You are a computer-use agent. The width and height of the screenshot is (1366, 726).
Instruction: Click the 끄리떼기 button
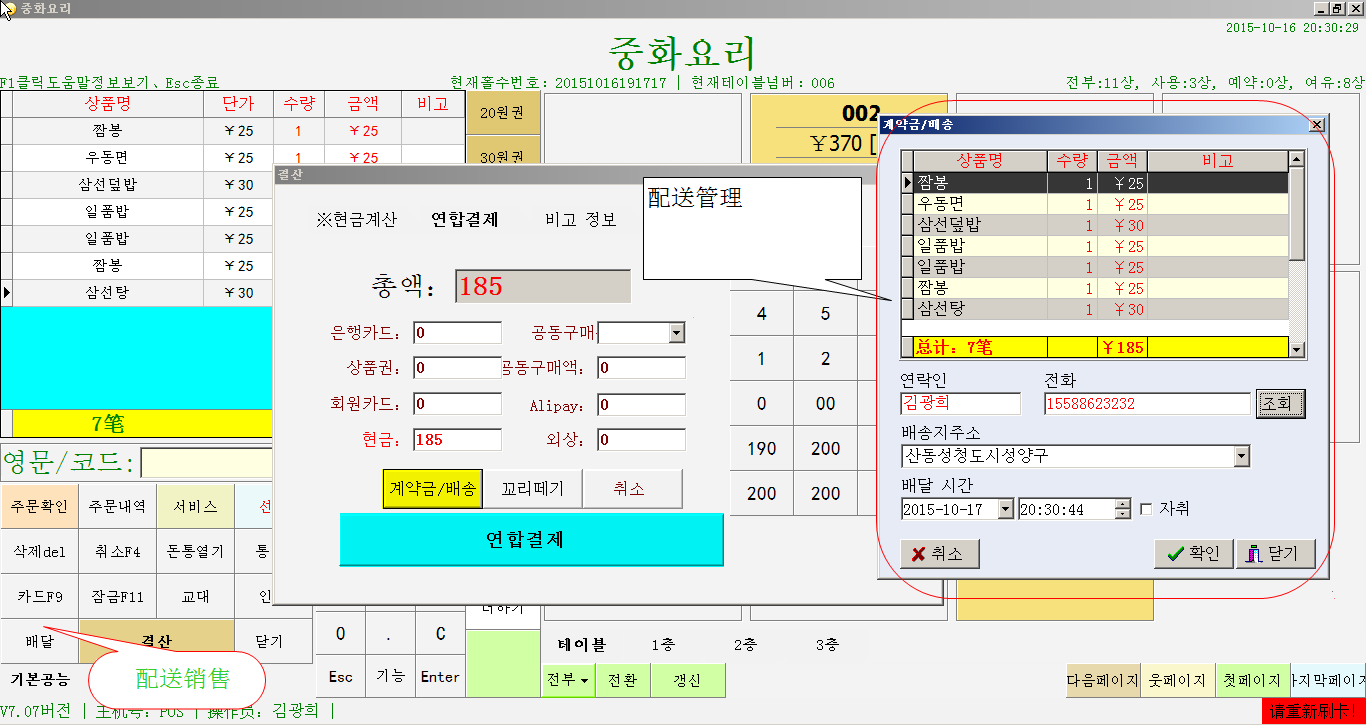[532, 489]
